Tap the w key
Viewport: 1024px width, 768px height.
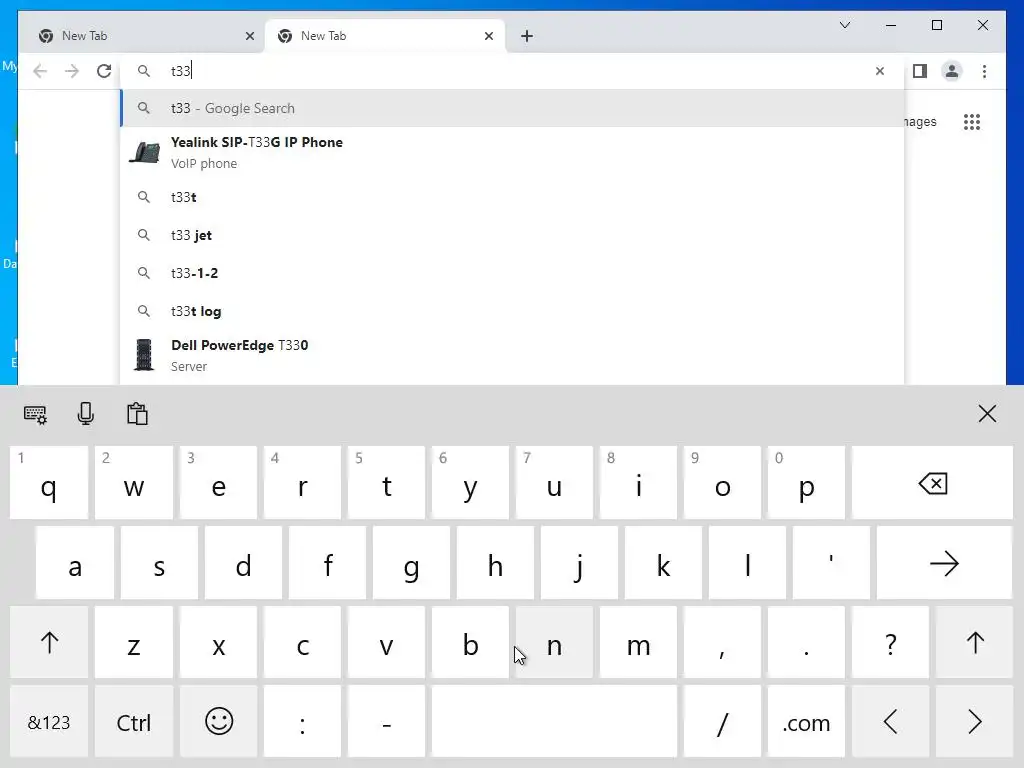pos(134,483)
